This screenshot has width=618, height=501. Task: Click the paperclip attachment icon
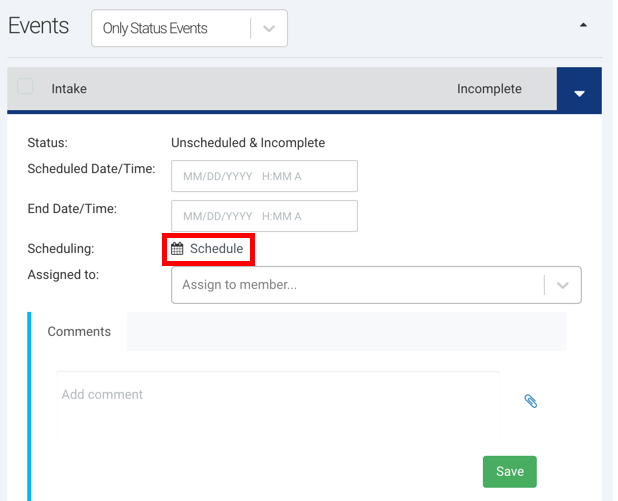coord(531,401)
